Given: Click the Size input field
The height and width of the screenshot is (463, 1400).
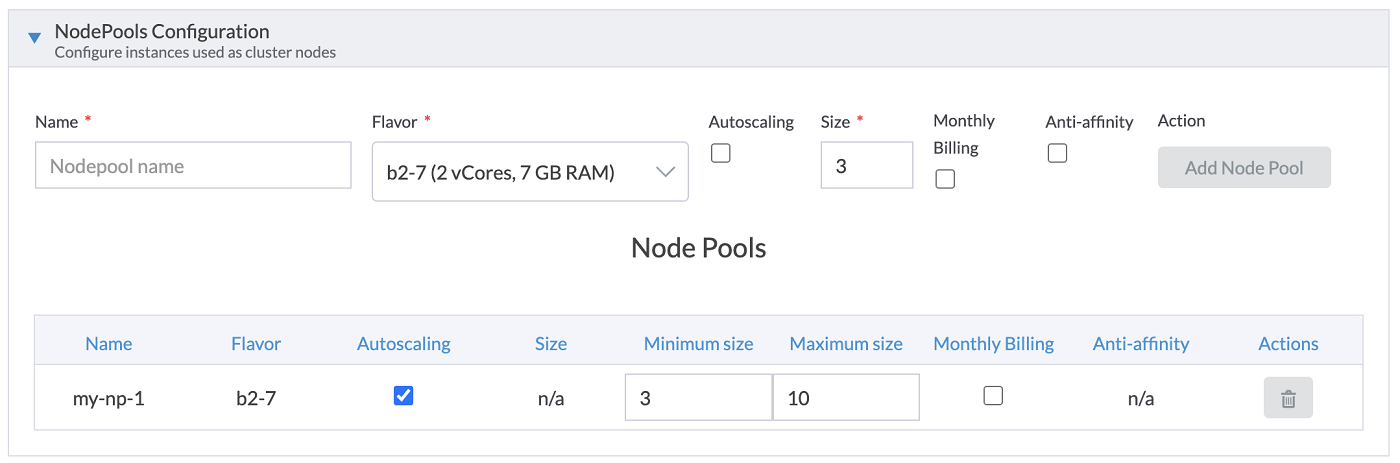Looking at the screenshot, I should tap(866, 166).
